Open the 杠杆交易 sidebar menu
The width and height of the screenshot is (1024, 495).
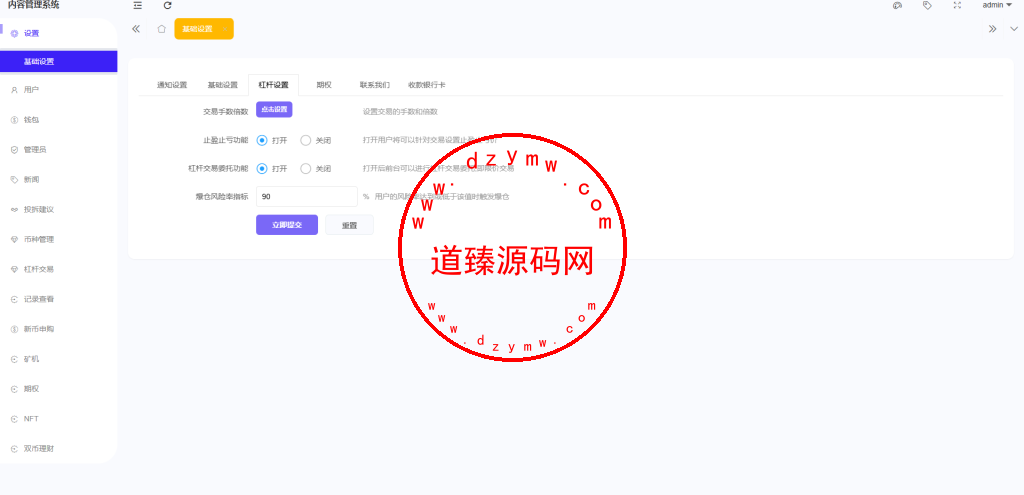click(x=59, y=269)
